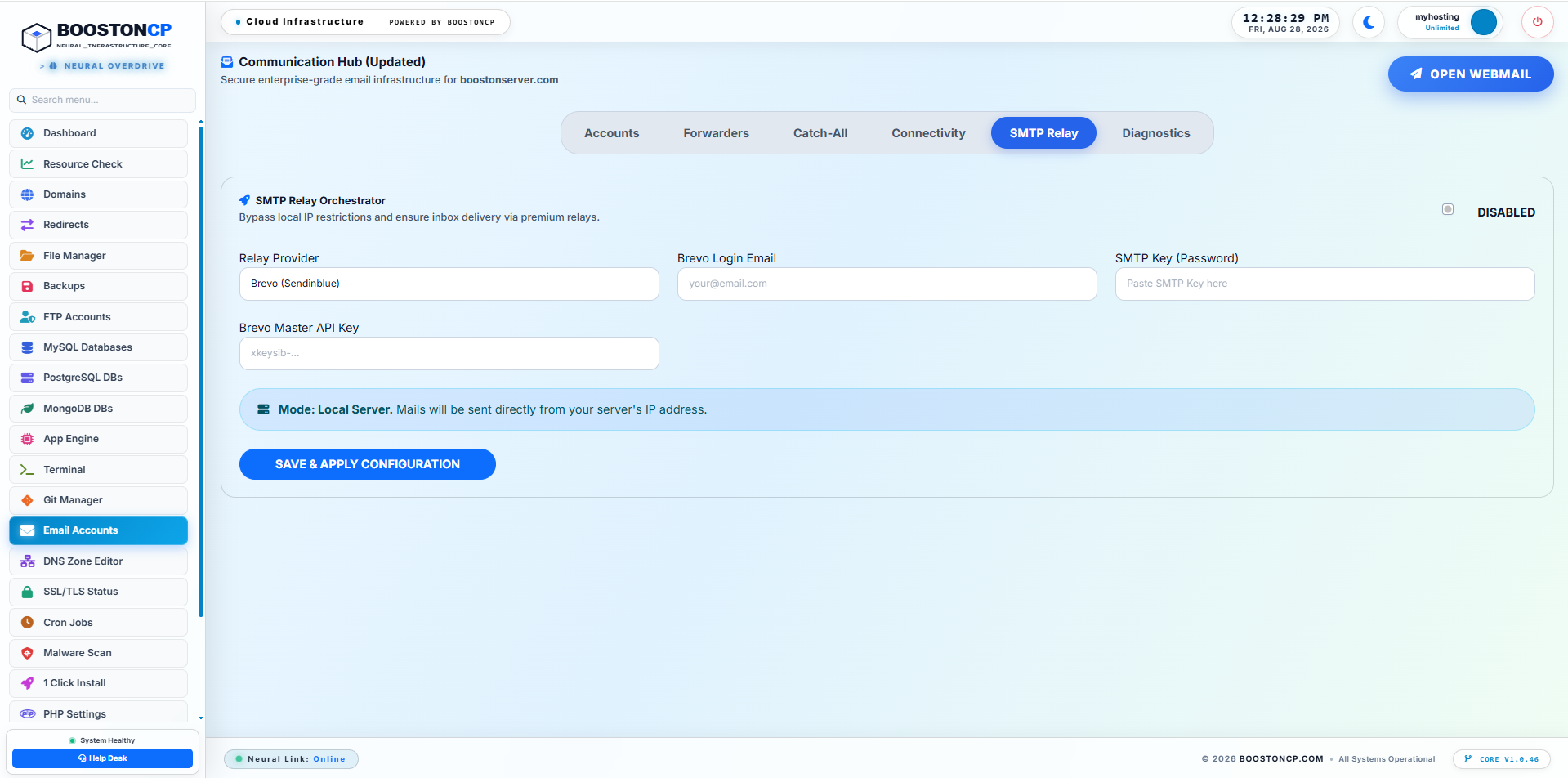
Task: Click the App Engine chip icon
Action: (x=27, y=439)
